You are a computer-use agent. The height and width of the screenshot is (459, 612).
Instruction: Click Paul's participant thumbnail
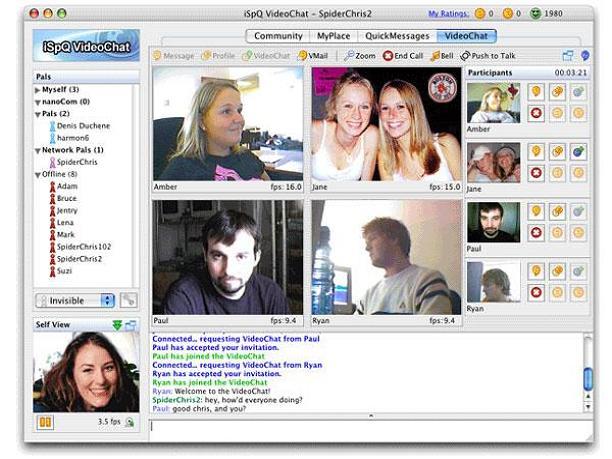[494, 222]
